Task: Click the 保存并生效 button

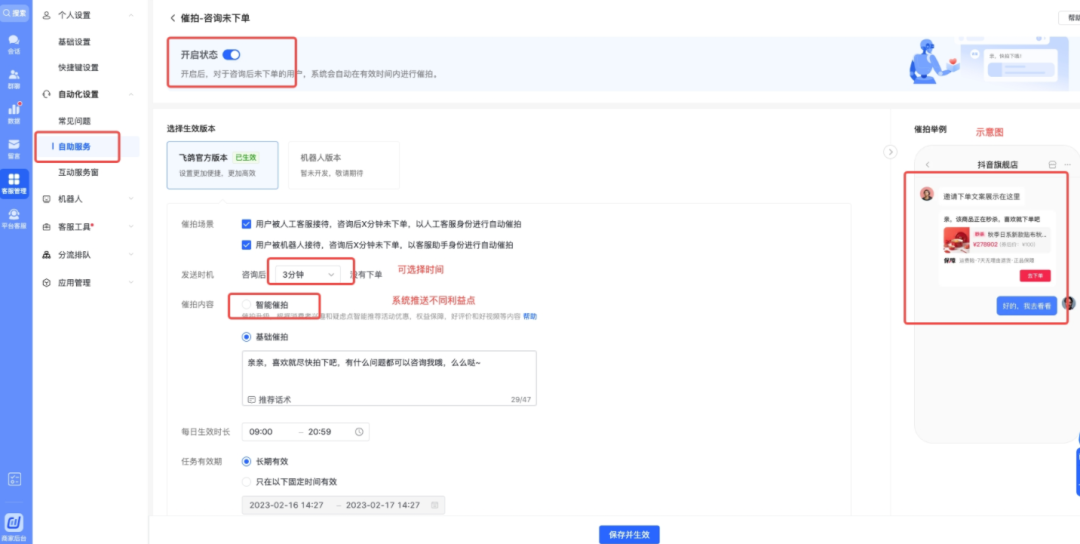Action: [628, 535]
